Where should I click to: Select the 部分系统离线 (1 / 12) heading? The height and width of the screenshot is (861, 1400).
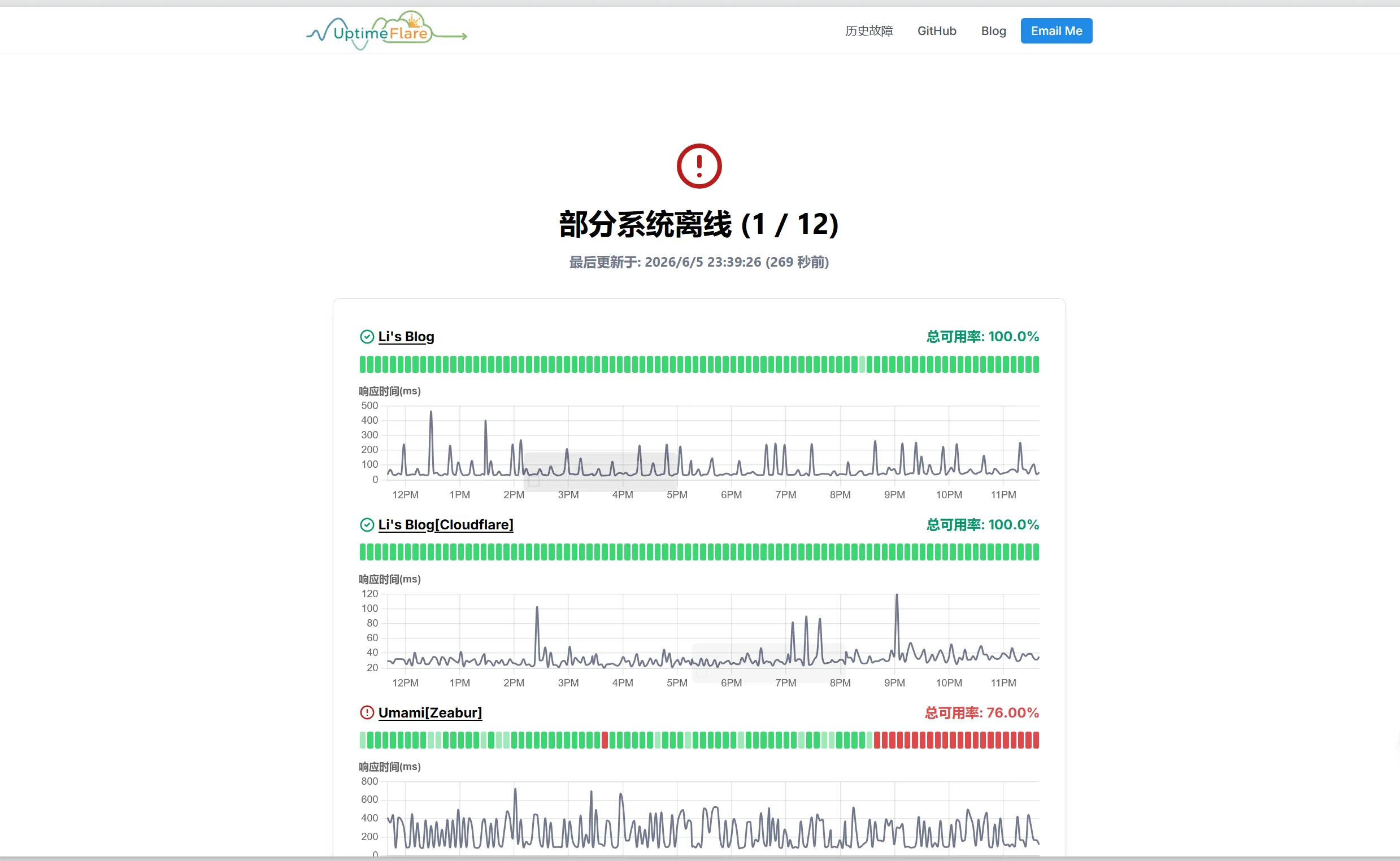click(x=698, y=224)
